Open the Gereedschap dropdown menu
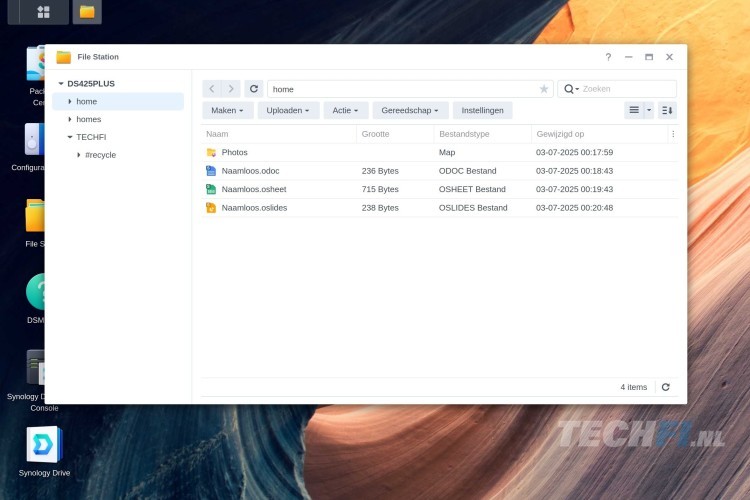Image resolution: width=750 pixels, height=500 pixels. (x=410, y=111)
